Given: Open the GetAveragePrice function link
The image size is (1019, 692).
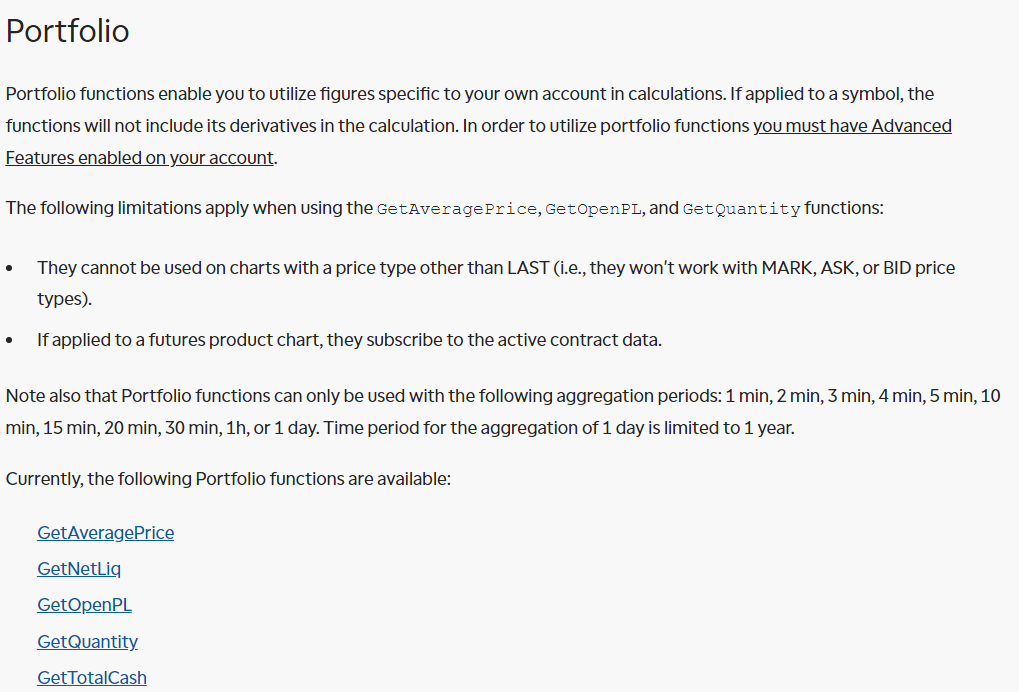Looking at the screenshot, I should 105,533.
